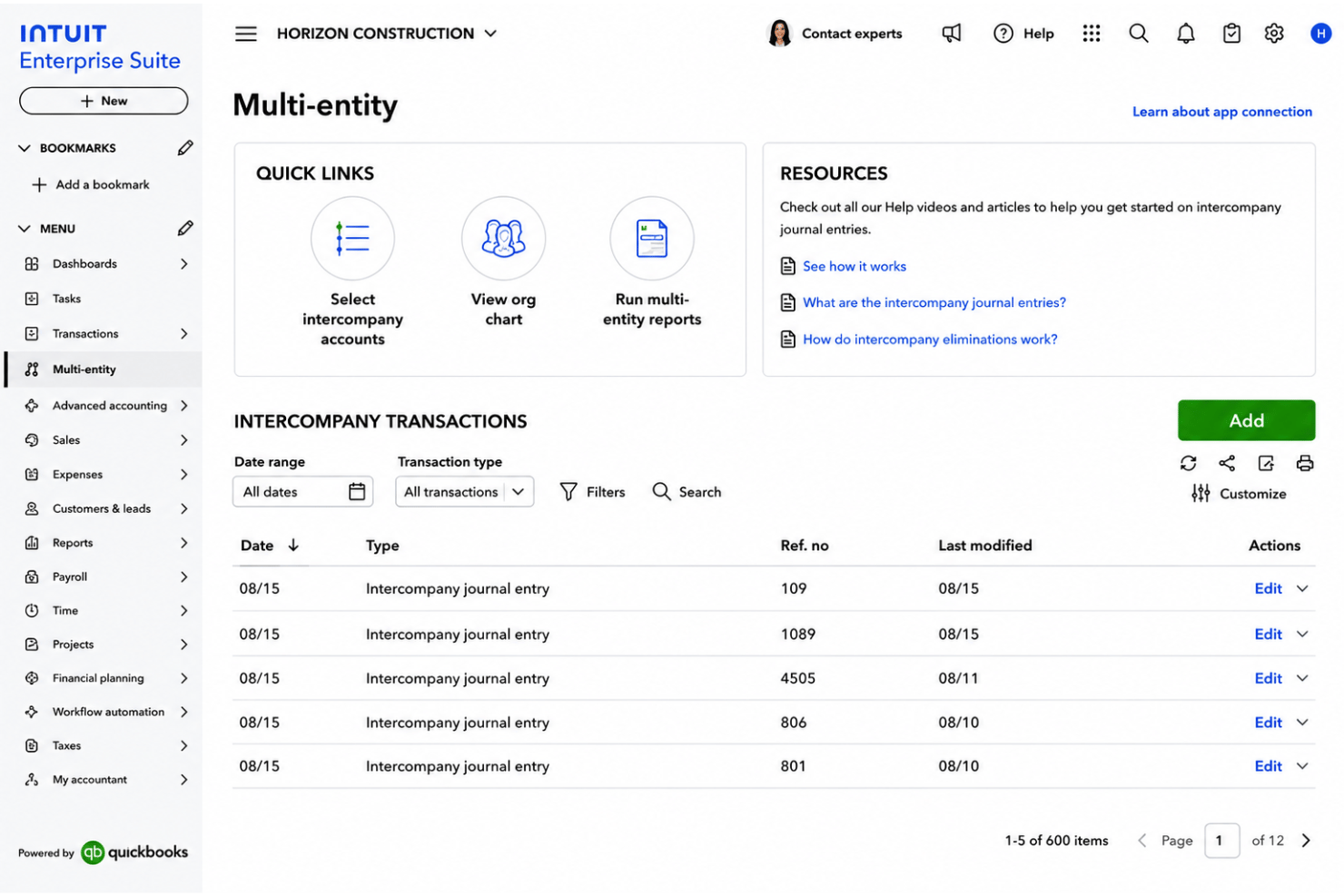Expand Advanced accounting submenu

184,406
